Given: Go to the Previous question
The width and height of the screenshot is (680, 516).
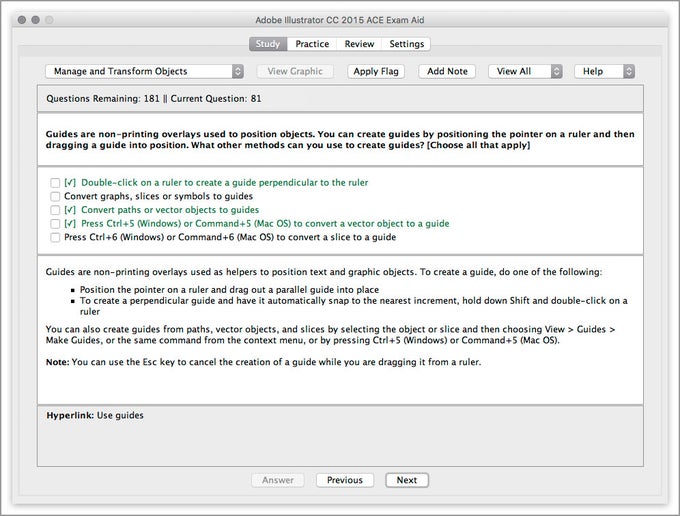Looking at the screenshot, I should [x=345, y=480].
